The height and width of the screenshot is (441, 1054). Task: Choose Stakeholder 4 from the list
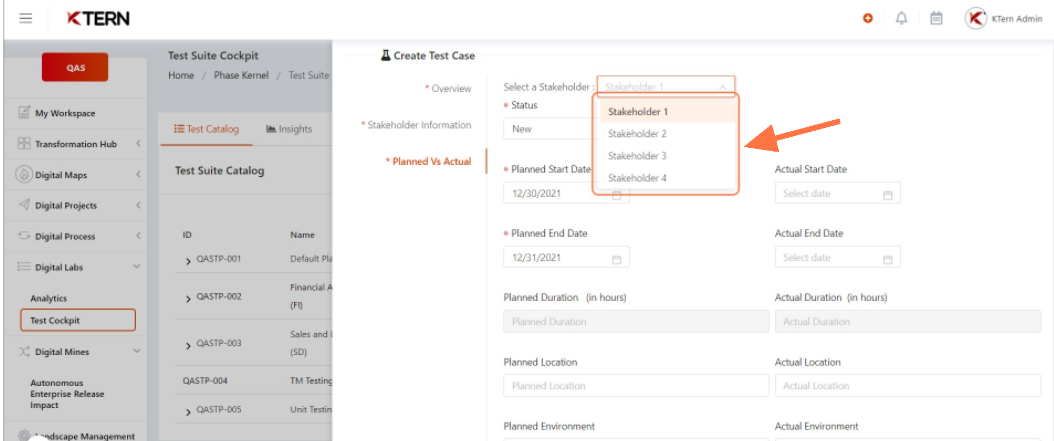(665, 178)
